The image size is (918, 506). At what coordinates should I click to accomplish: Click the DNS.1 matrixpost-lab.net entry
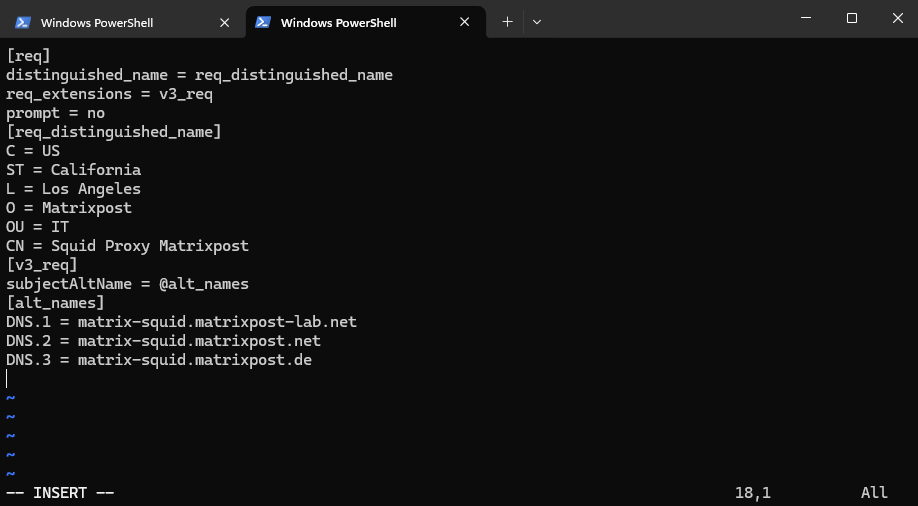[x=181, y=322]
